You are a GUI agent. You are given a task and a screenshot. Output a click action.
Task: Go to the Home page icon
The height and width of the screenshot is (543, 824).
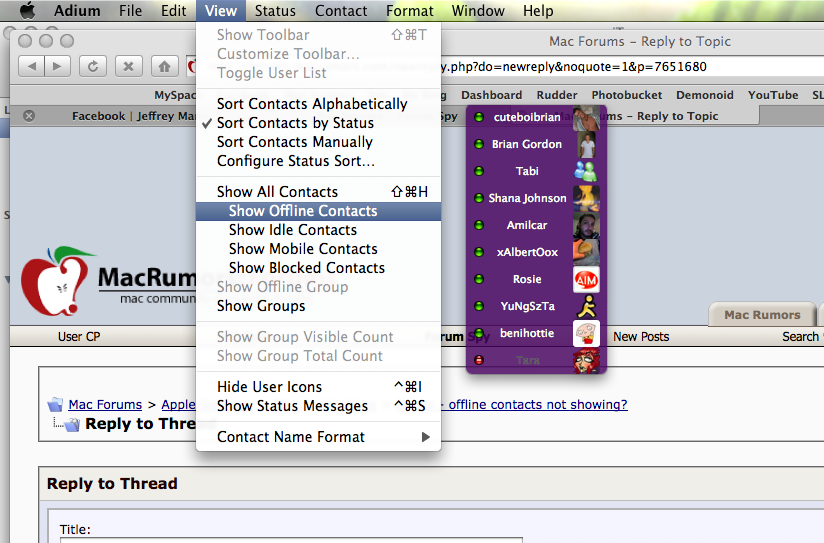pos(164,66)
